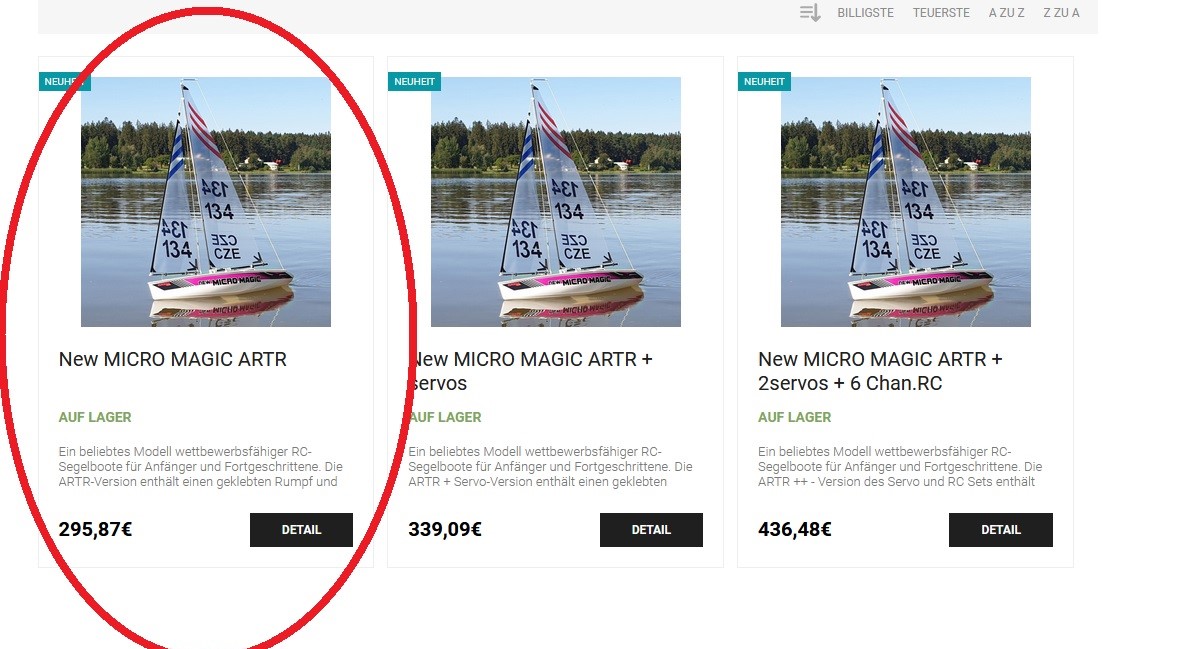
Task: Sort alphabetically with A ZU Z
Action: (x=1005, y=12)
